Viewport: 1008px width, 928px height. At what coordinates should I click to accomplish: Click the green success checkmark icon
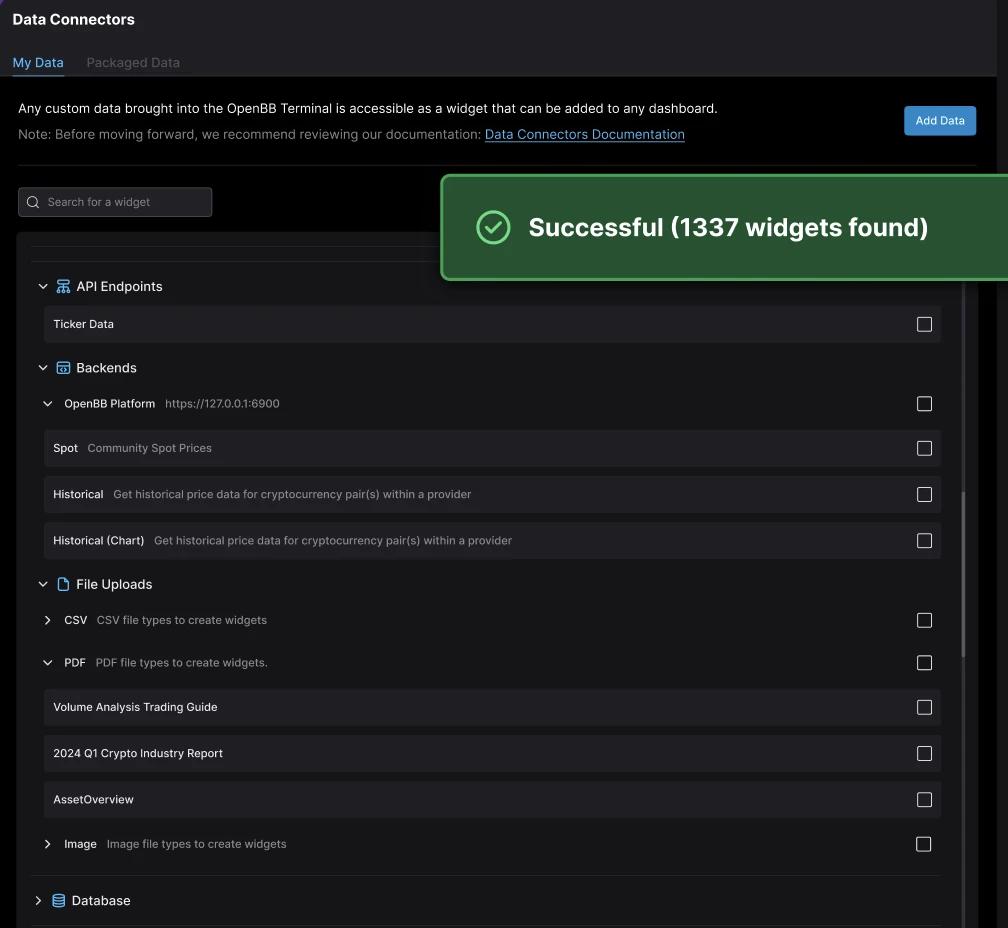493,228
